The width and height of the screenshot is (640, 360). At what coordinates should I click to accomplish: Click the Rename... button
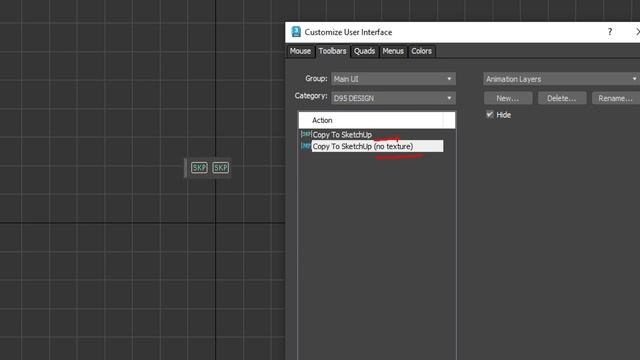click(x=616, y=98)
